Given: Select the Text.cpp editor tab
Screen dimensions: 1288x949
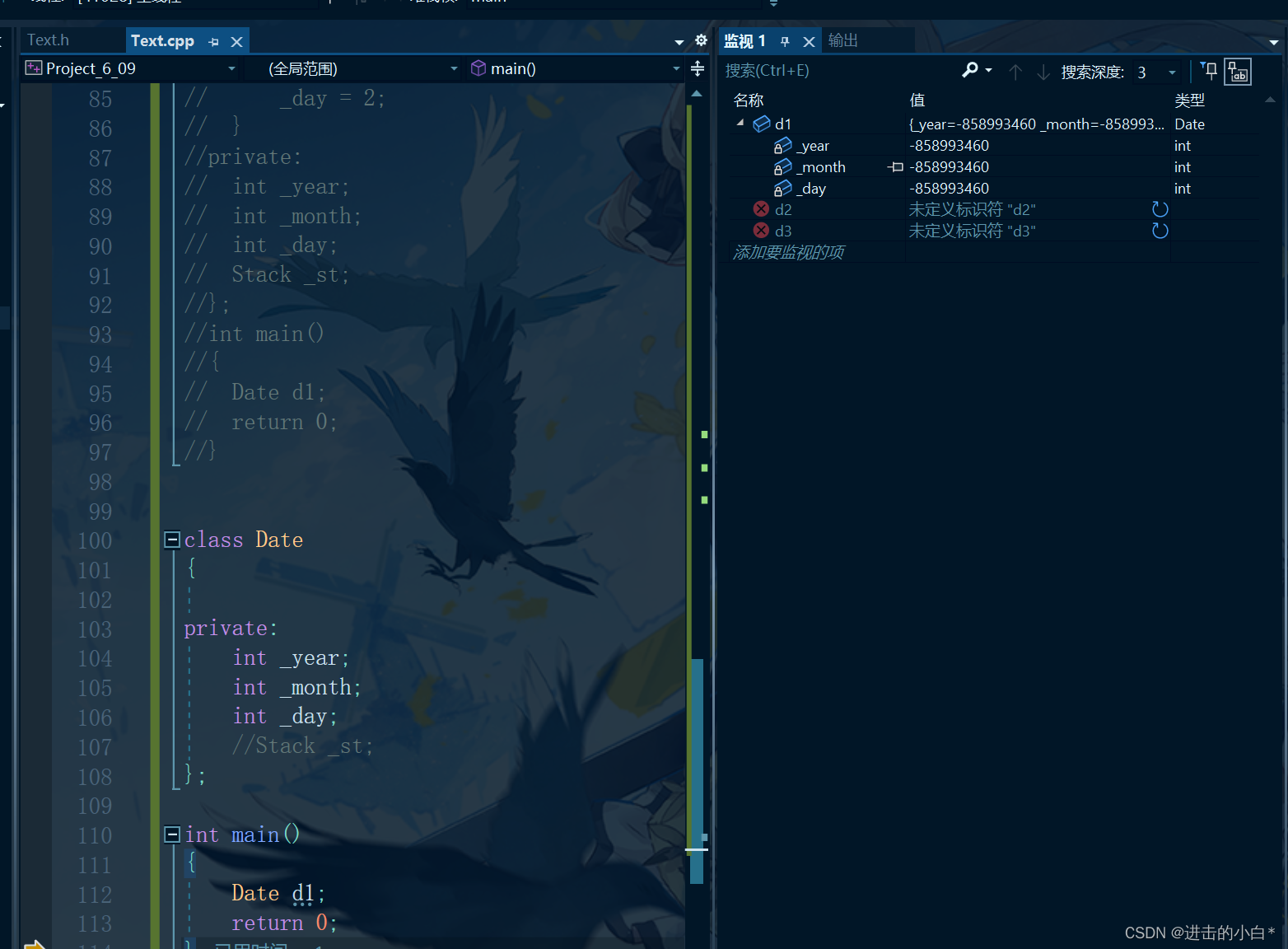Looking at the screenshot, I should point(162,41).
